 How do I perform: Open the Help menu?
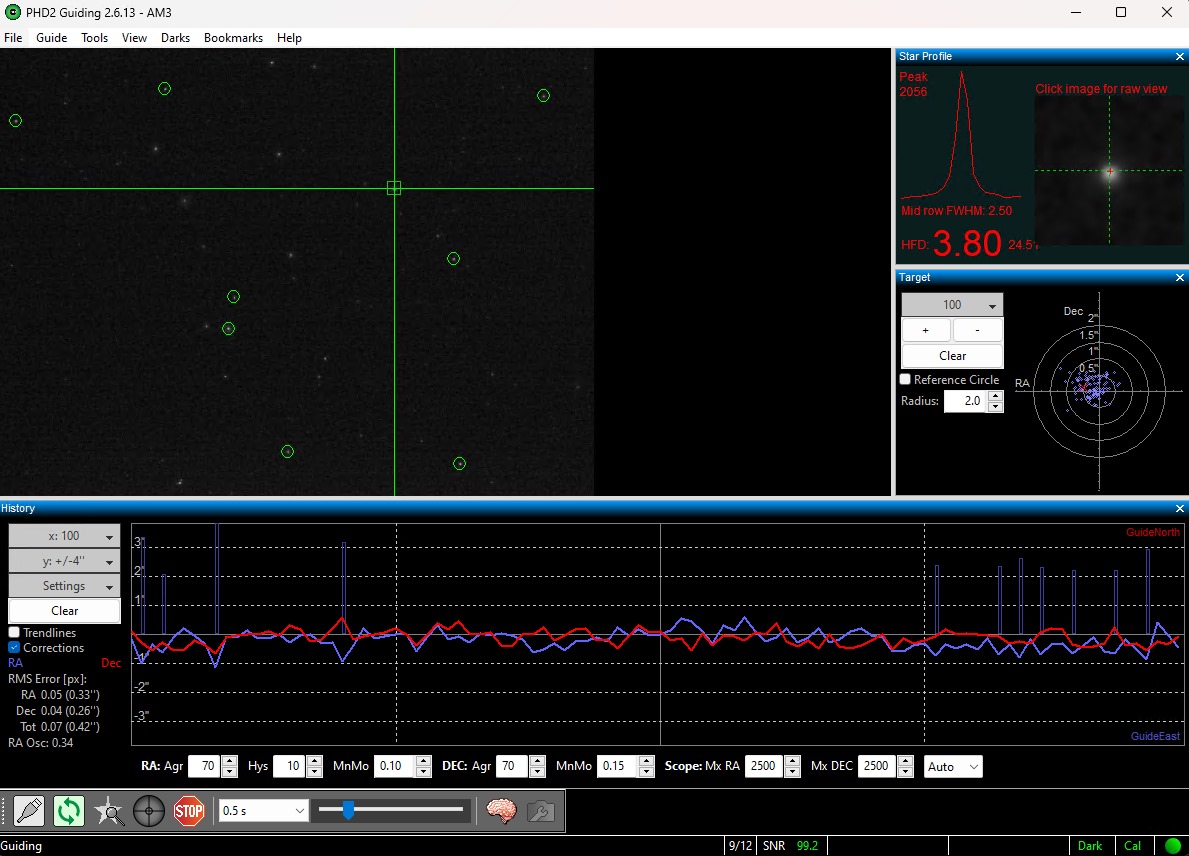[289, 38]
